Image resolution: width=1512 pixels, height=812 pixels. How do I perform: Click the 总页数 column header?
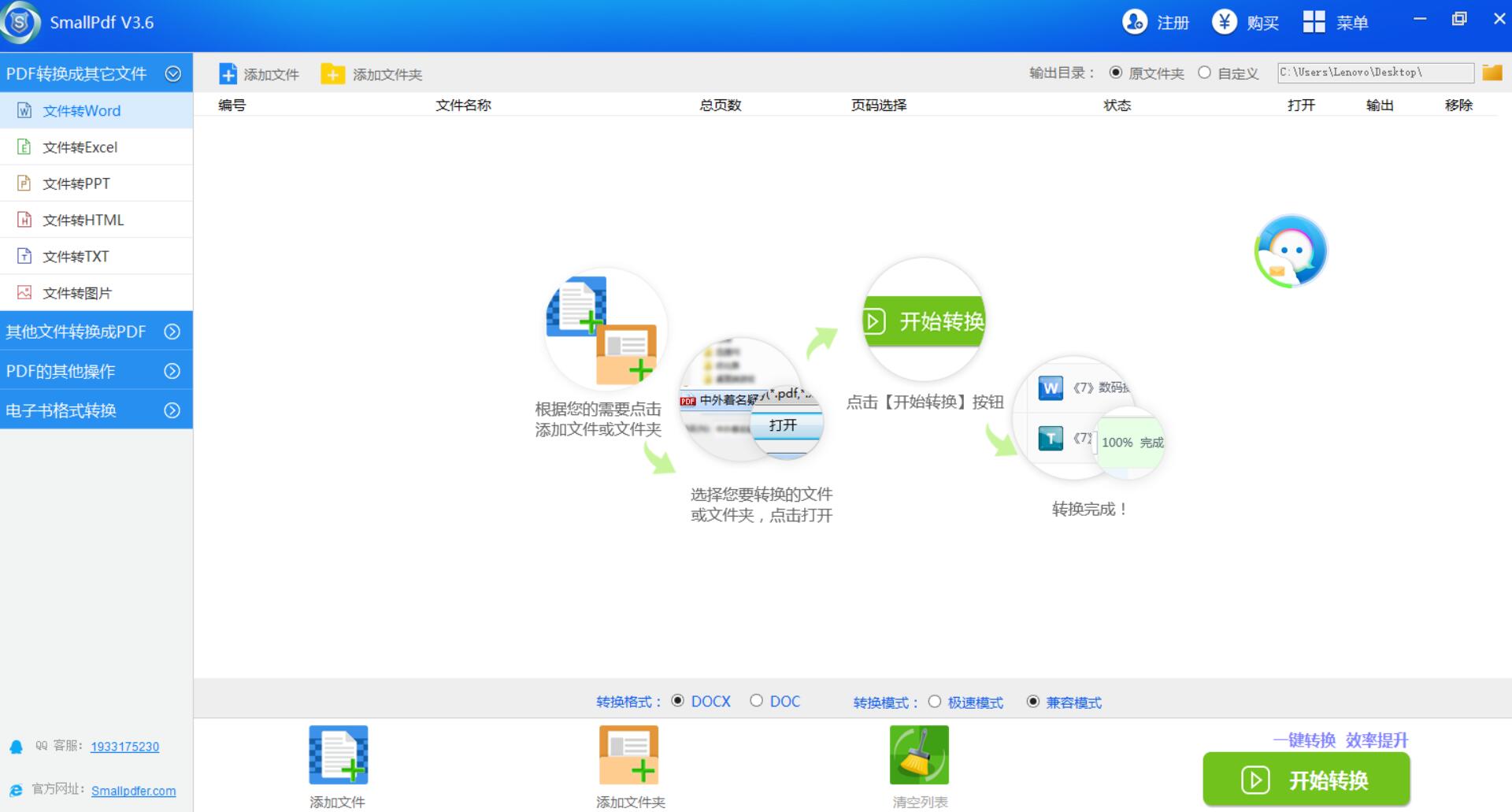coord(720,105)
